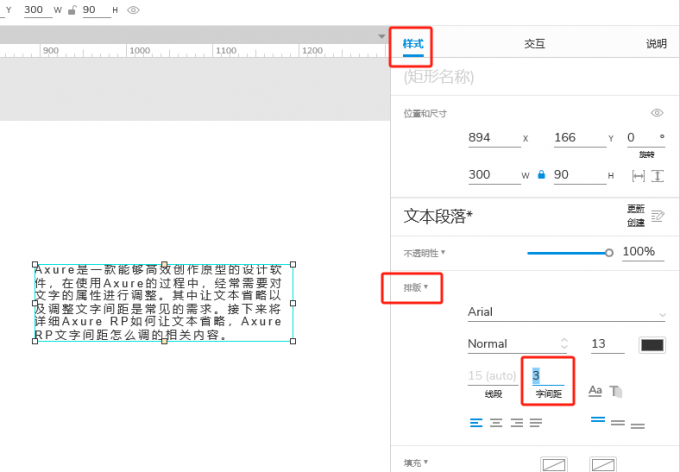Image resolution: width=680 pixels, height=472 pixels.
Task: Click the 线段 line spacing field 15 (auto)
Action: (x=493, y=376)
